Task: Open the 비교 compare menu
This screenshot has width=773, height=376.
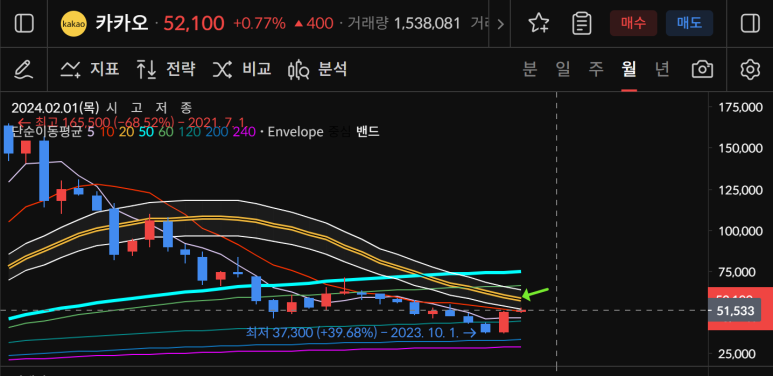Action: coord(242,69)
